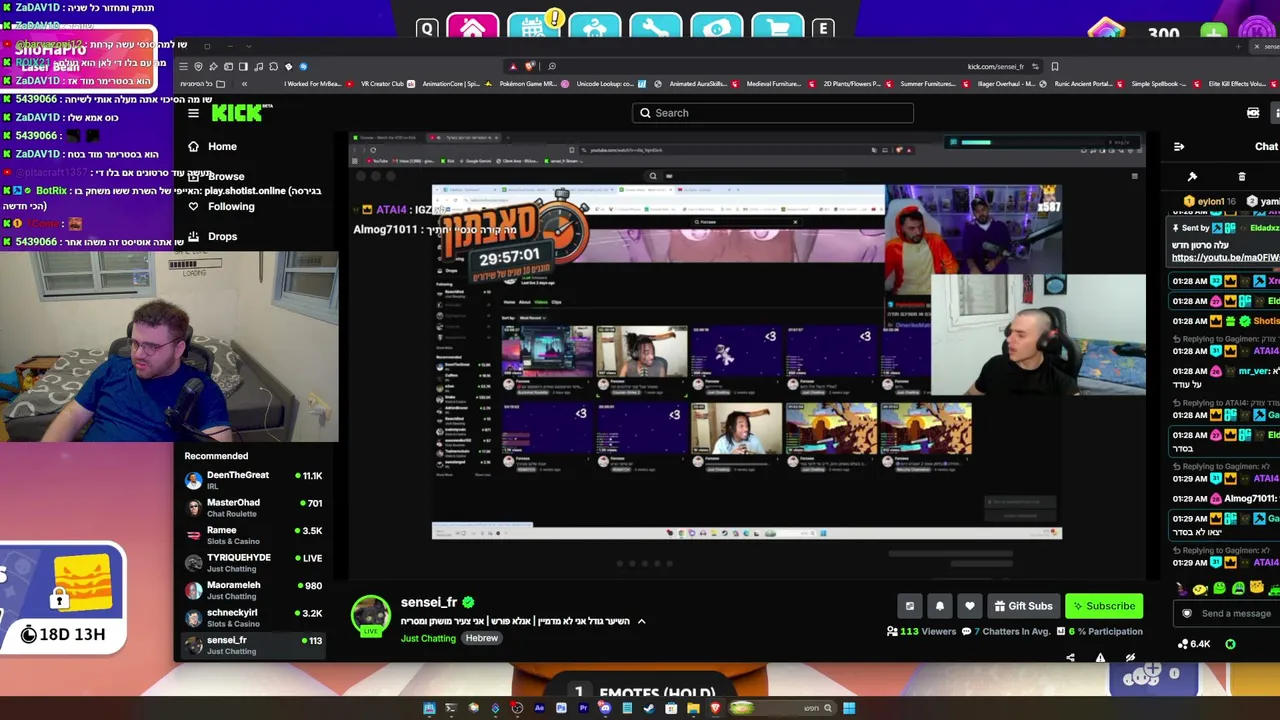This screenshot has width=1280, height=720.
Task: Open Discord from the taskbar
Action: coord(605,708)
